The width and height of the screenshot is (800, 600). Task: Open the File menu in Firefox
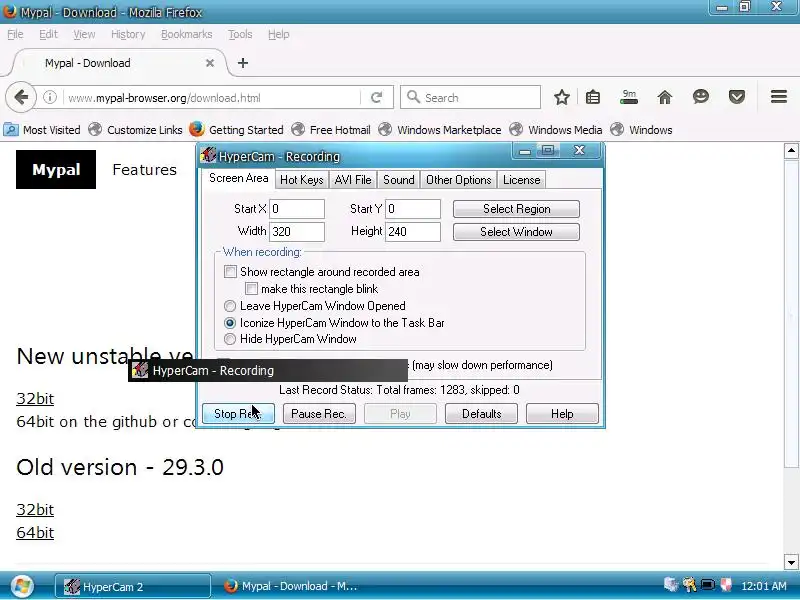15,34
